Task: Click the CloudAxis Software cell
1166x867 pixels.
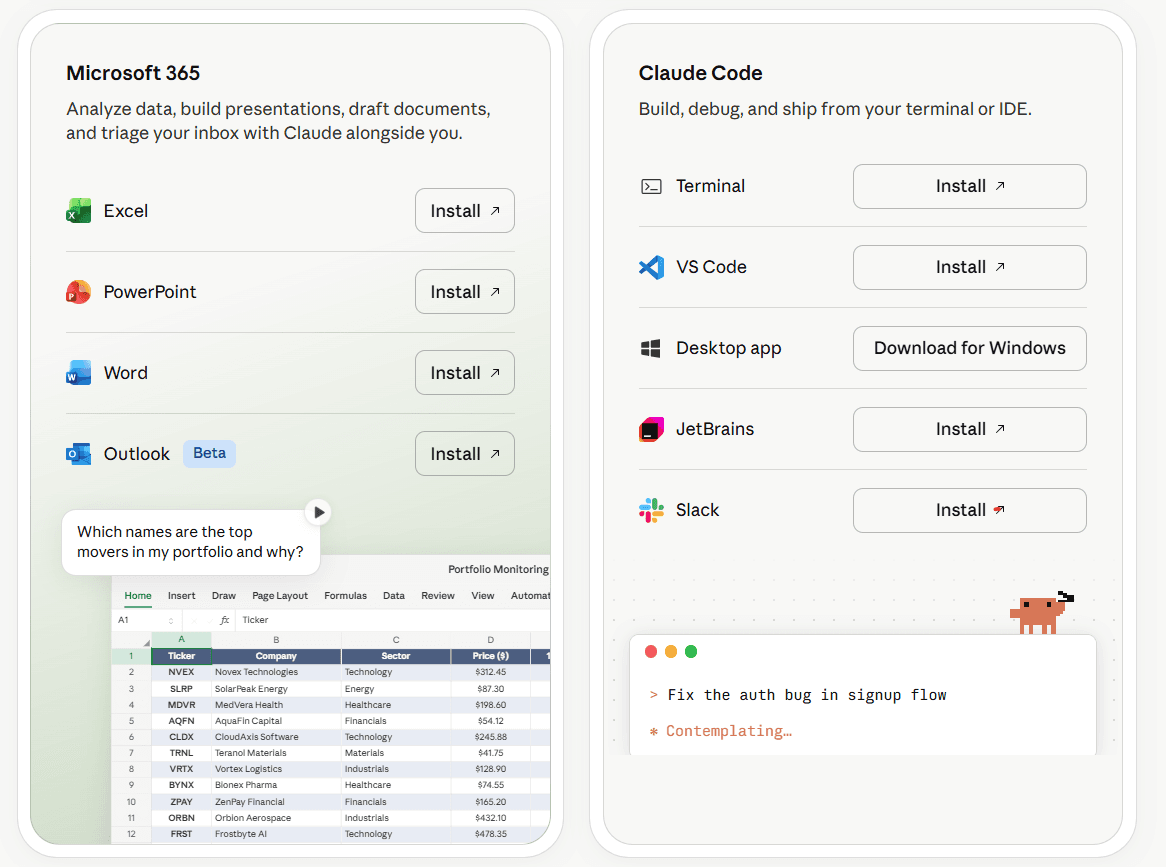Action: (276, 738)
